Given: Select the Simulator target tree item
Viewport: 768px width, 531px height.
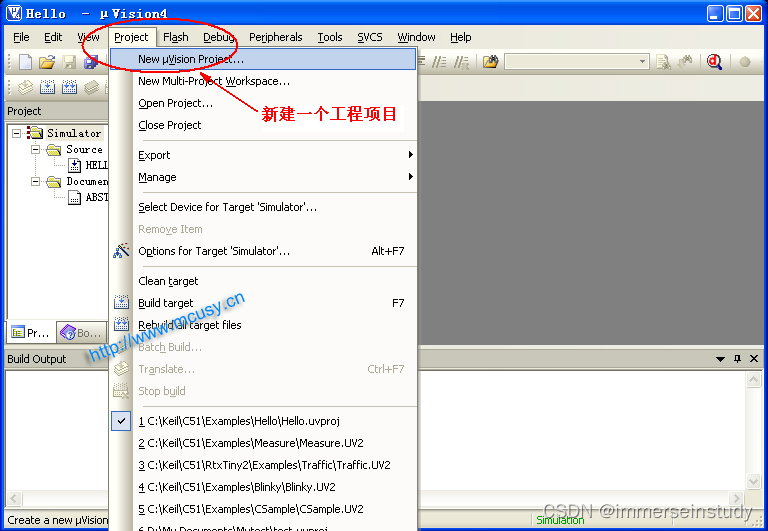Looking at the screenshot, I should click(73, 133).
